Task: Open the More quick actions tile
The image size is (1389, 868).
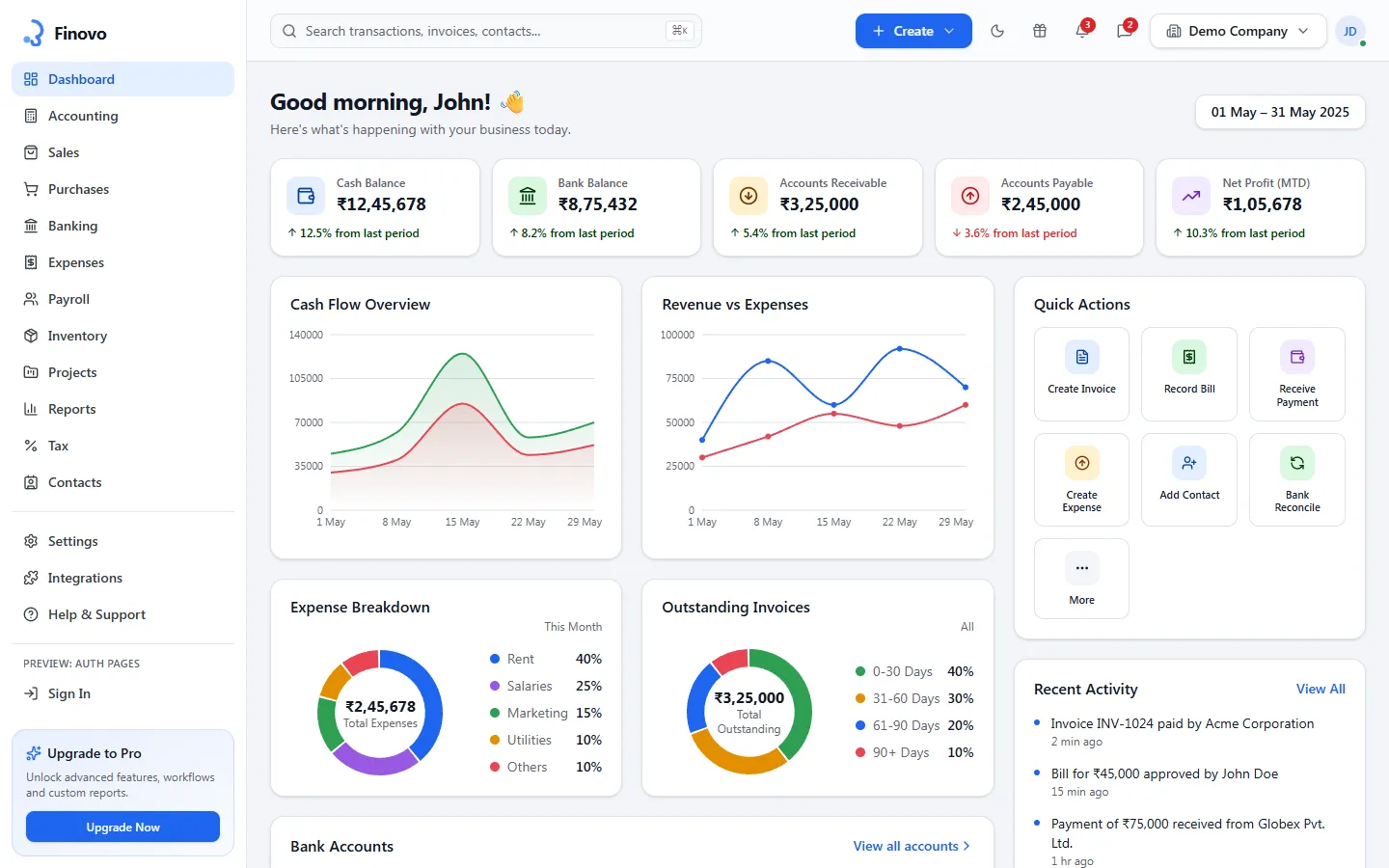Action: pos(1081,579)
